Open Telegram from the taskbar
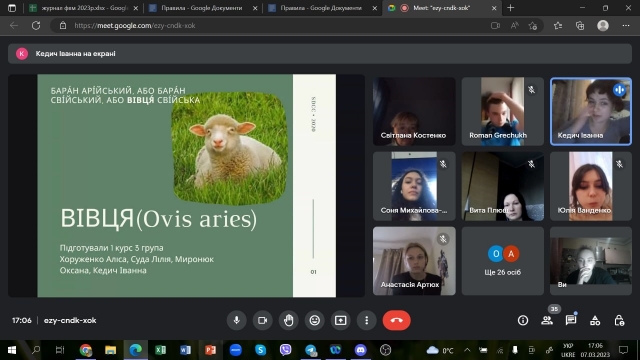 pyautogui.click(x=310, y=350)
